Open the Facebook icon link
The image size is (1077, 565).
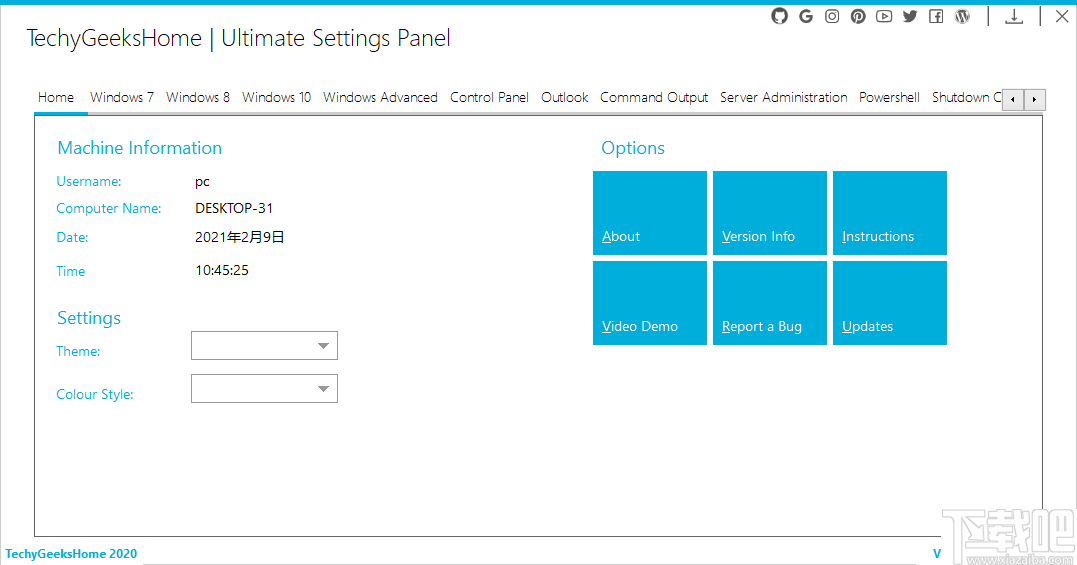click(936, 16)
